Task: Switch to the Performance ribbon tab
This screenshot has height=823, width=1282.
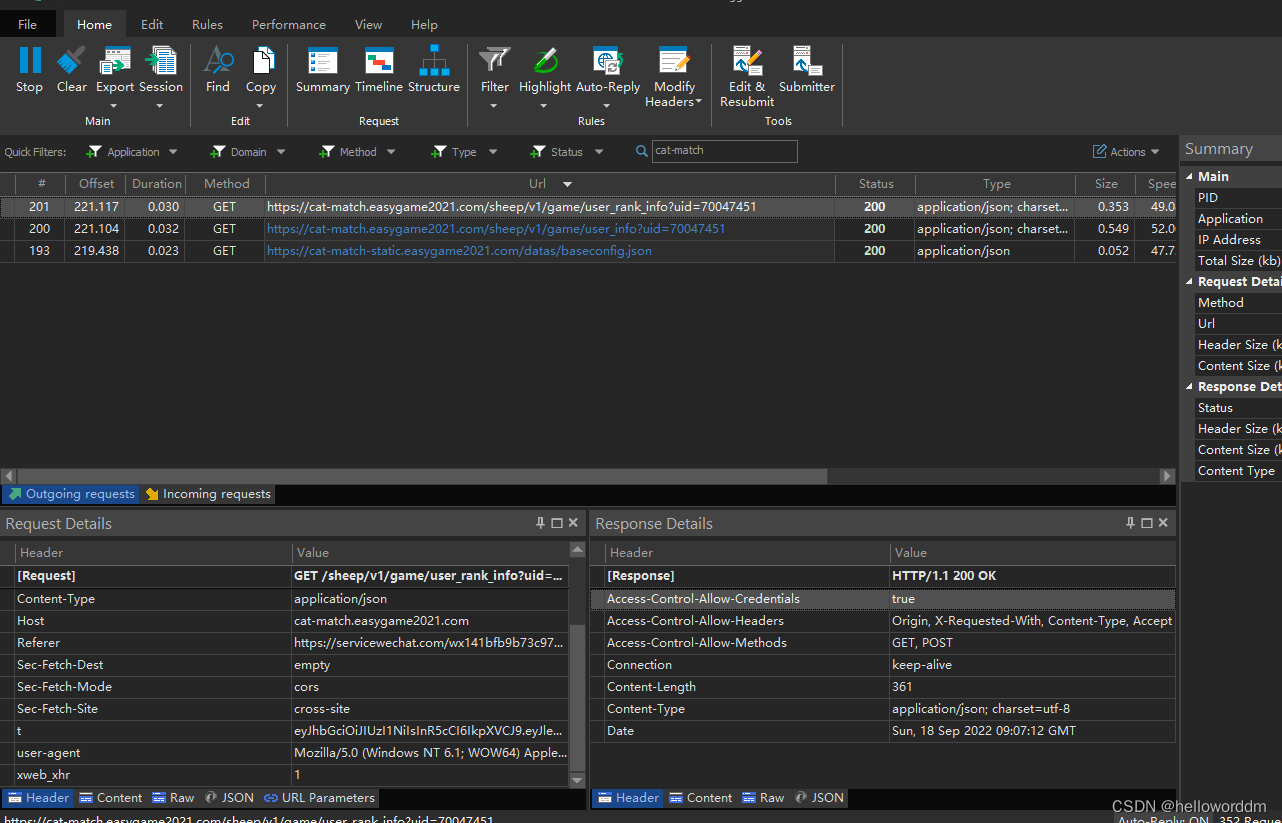Action: [289, 24]
